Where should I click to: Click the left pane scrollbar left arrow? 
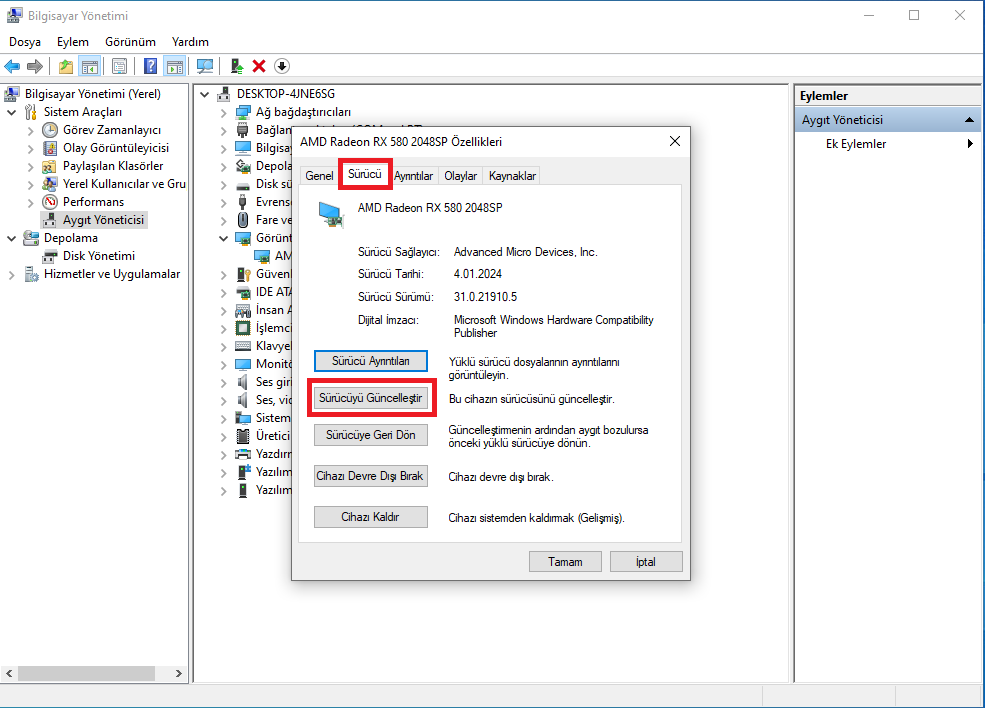[x=9, y=673]
